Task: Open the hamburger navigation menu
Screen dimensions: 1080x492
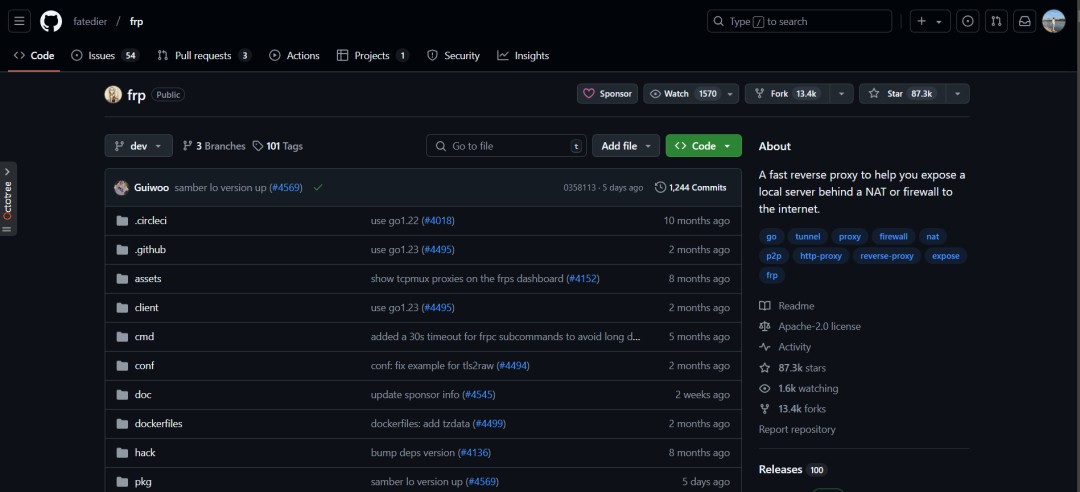Action: 20,21
